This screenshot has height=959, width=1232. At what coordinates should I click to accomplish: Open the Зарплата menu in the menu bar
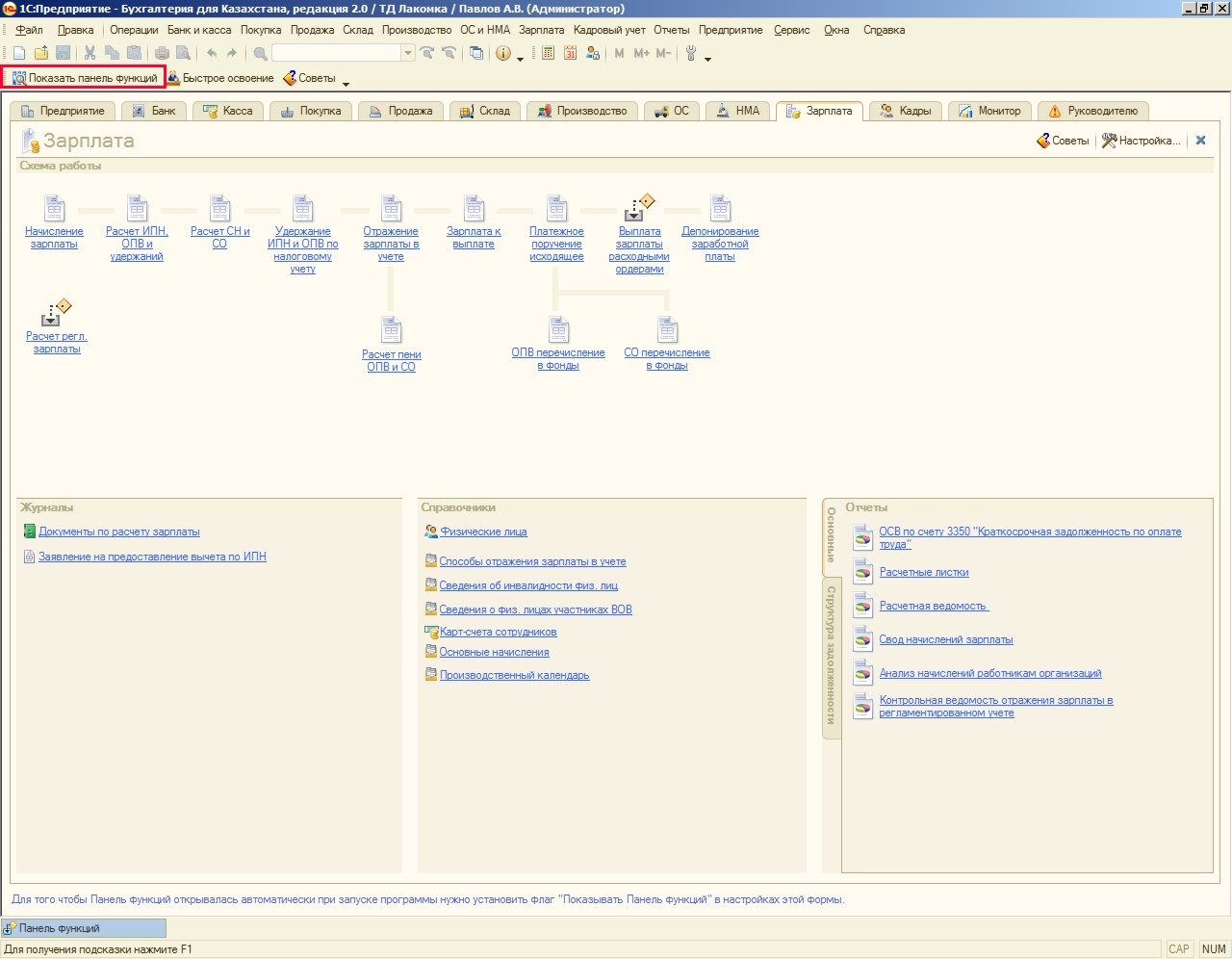(541, 30)
